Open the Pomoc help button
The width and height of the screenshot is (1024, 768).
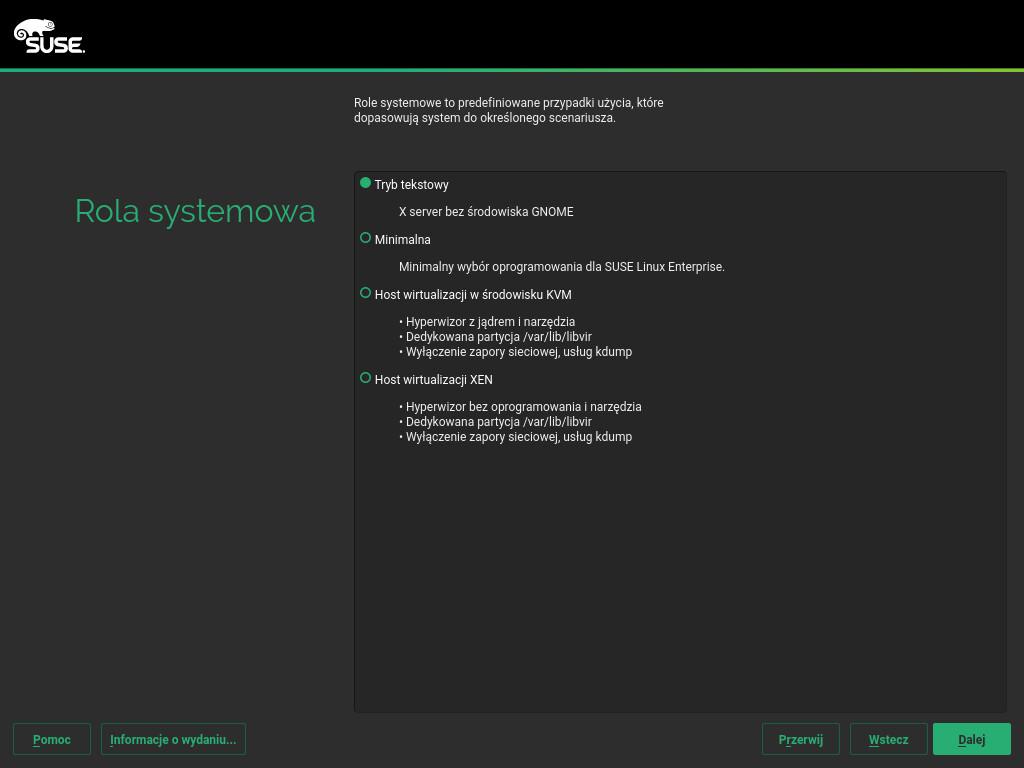point(52,739)
